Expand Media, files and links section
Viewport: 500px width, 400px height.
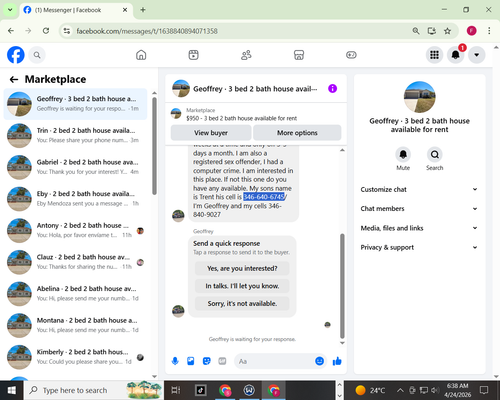tap(419, 228)
